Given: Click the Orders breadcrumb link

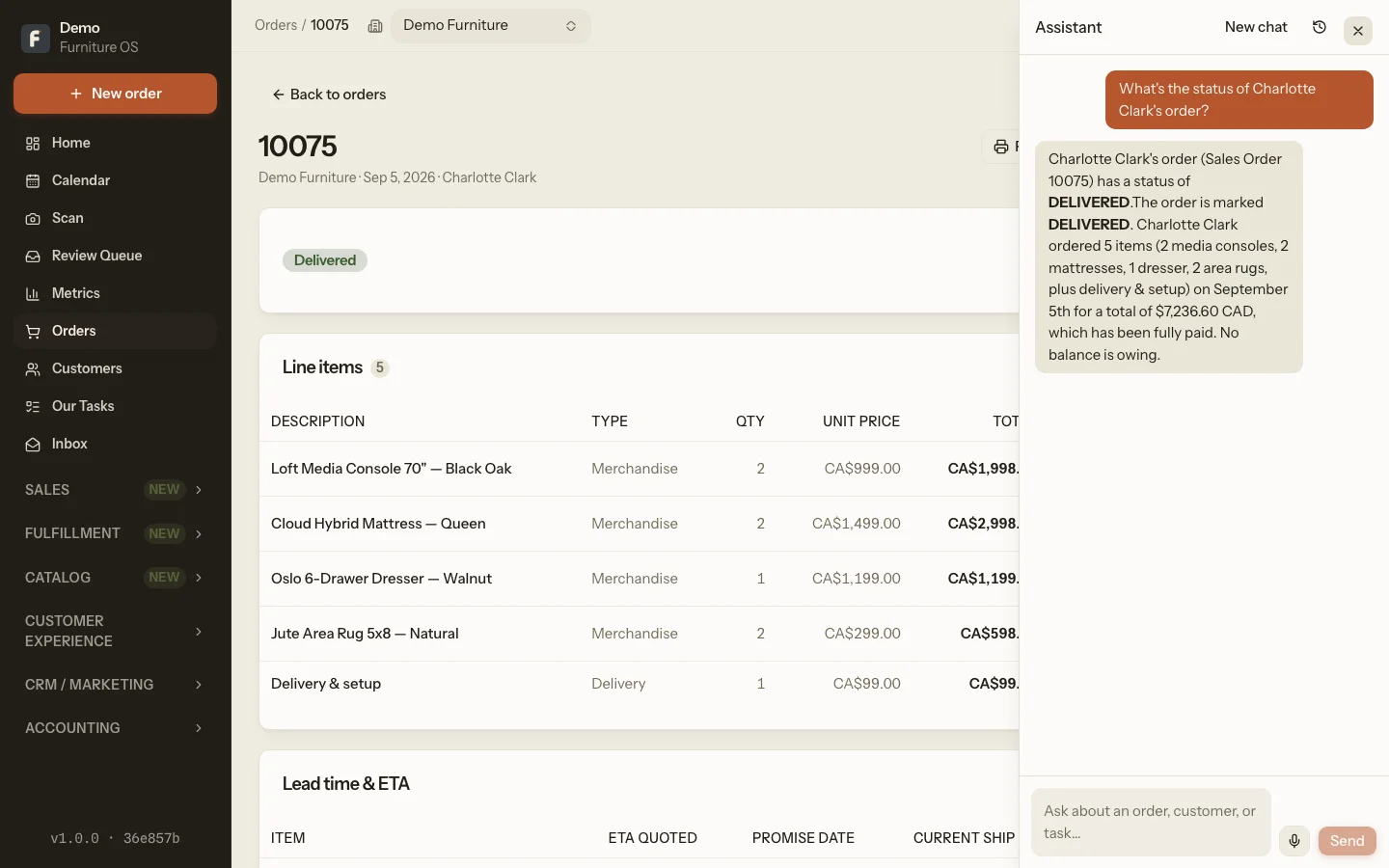Looking at the screenshot, I should pyautogui.click(x=276, y=25).
